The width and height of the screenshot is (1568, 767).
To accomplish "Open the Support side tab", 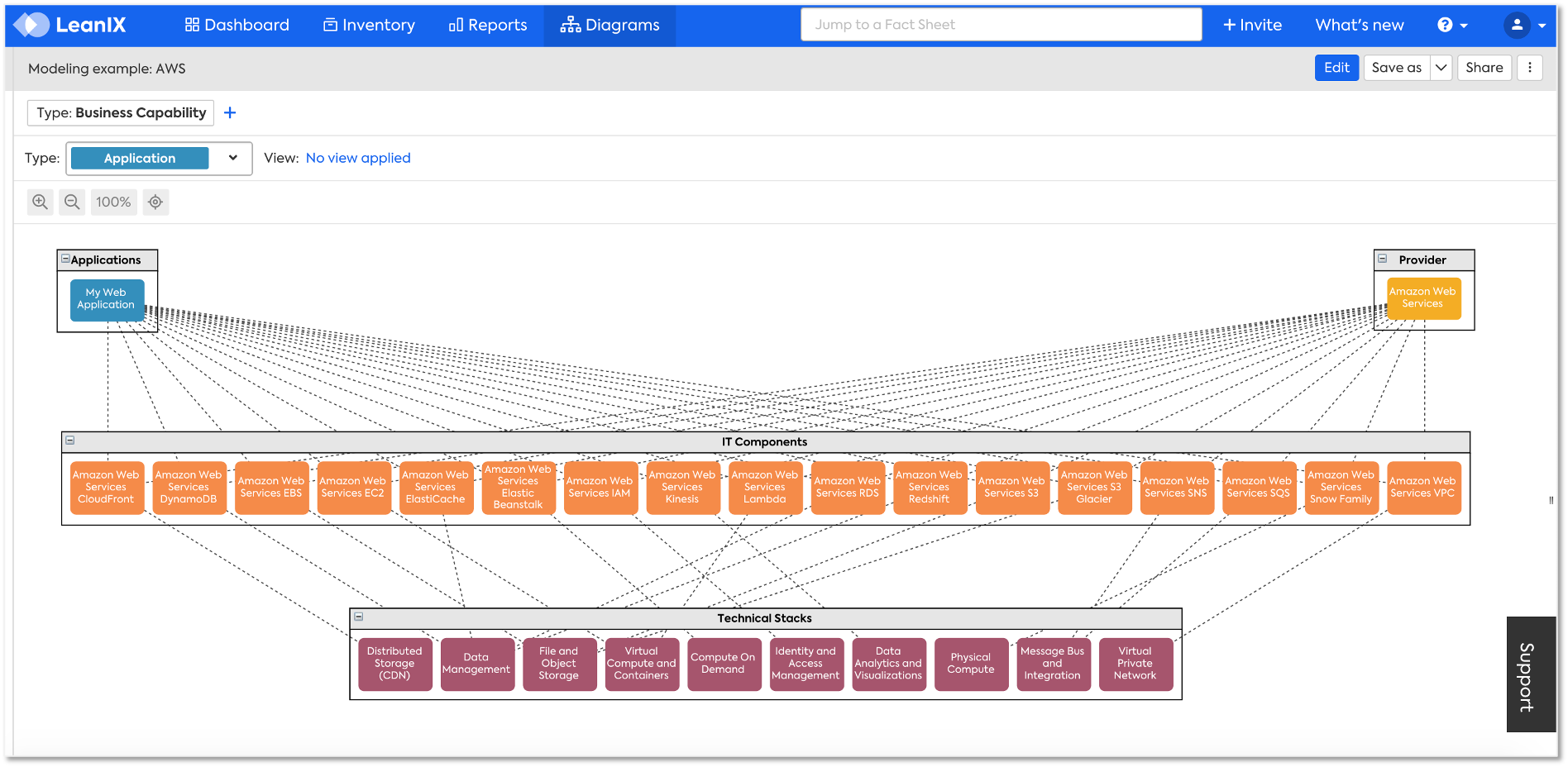I will coord(1531,674).
